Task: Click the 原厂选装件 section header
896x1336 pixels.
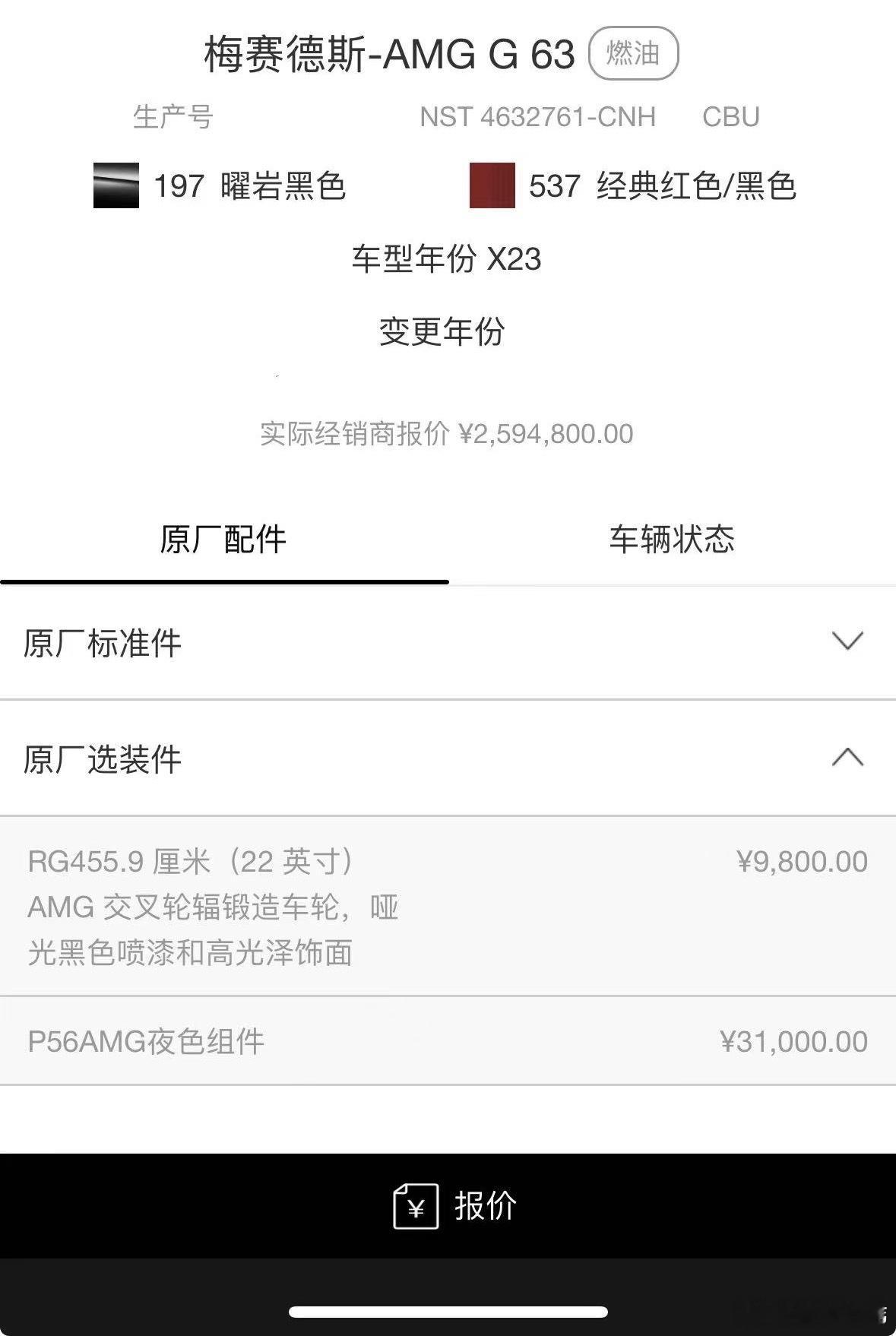Action: pyautogui.click(x=448, y=758)
